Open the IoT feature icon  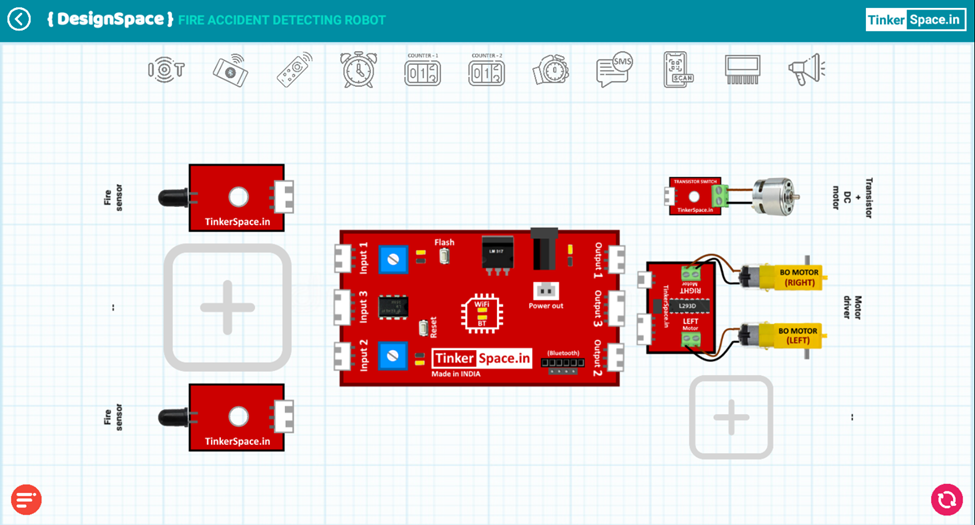pyautogui.click(x=166, y=70)
